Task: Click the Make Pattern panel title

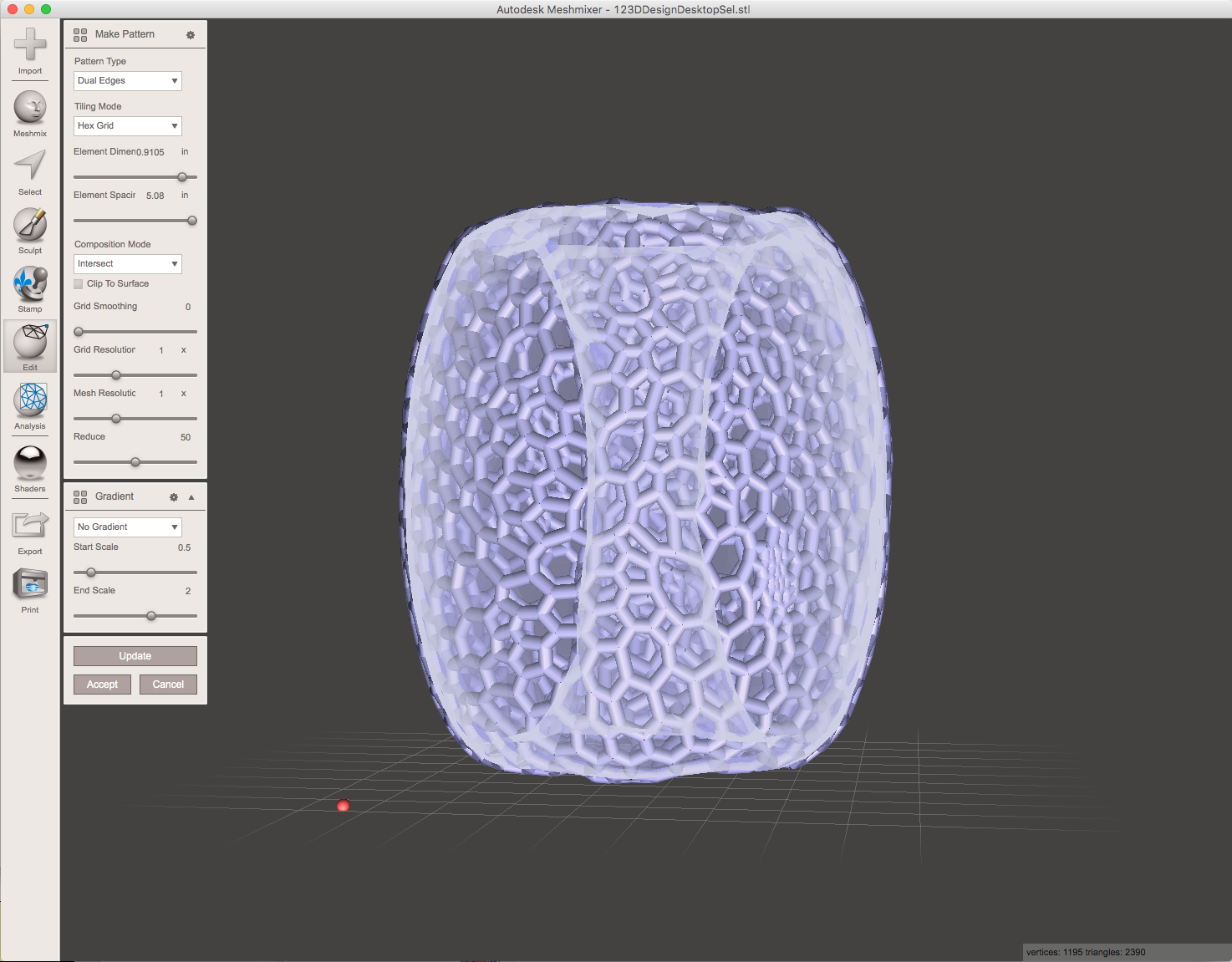Action: 125,34
